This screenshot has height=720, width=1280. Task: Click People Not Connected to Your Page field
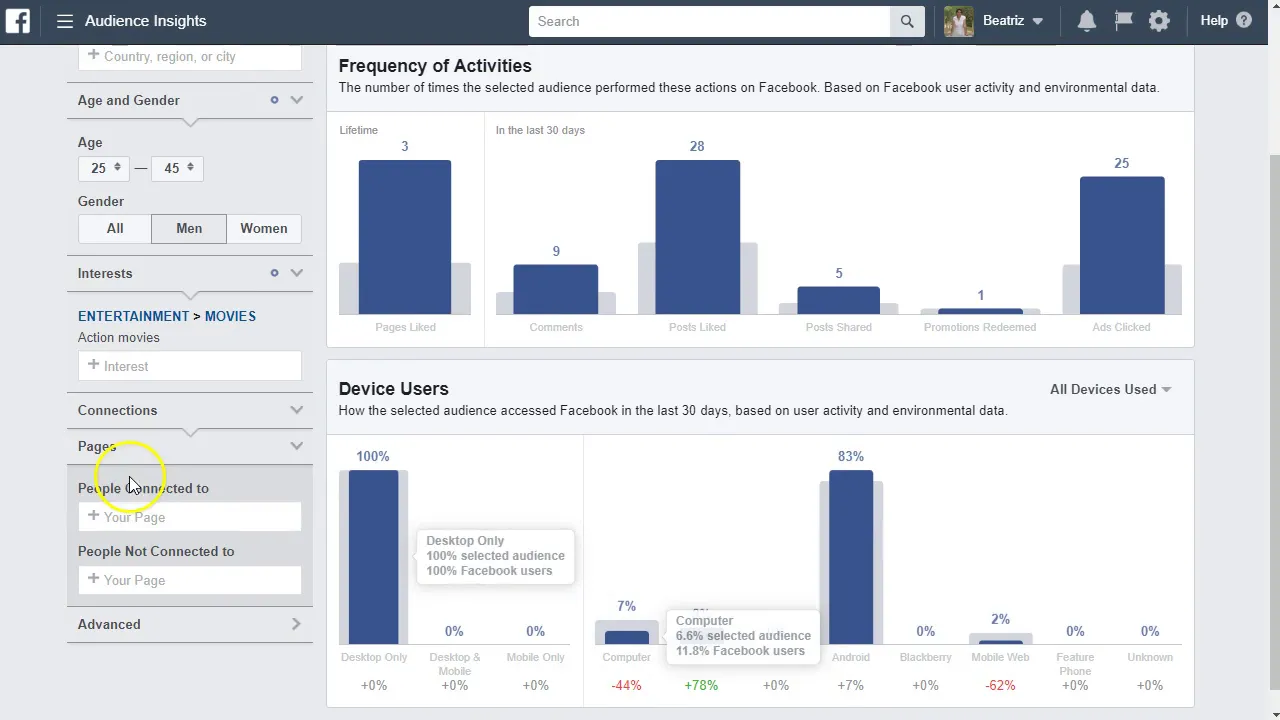(190, 580)
